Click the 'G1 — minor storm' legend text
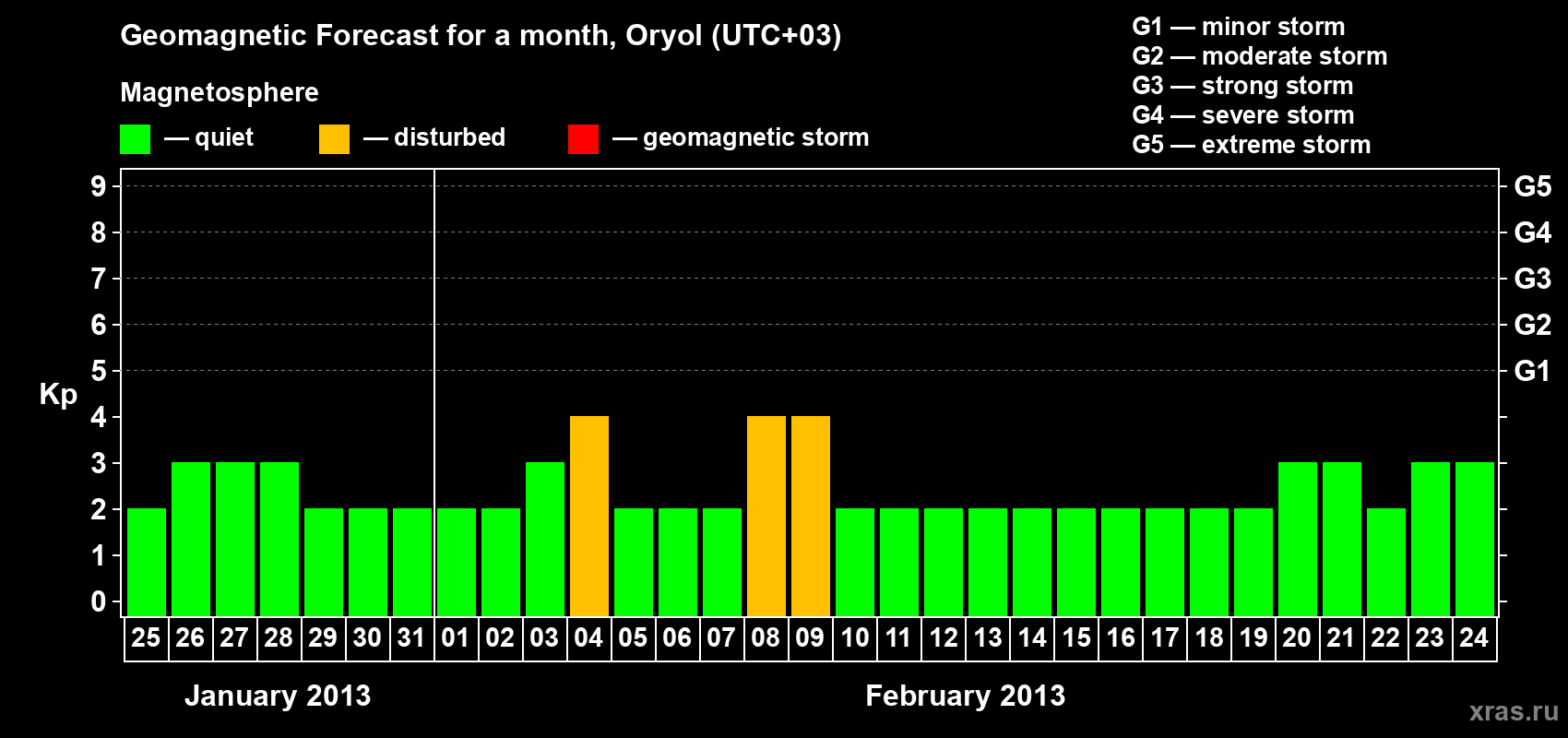 click(x=1239, y=27)
